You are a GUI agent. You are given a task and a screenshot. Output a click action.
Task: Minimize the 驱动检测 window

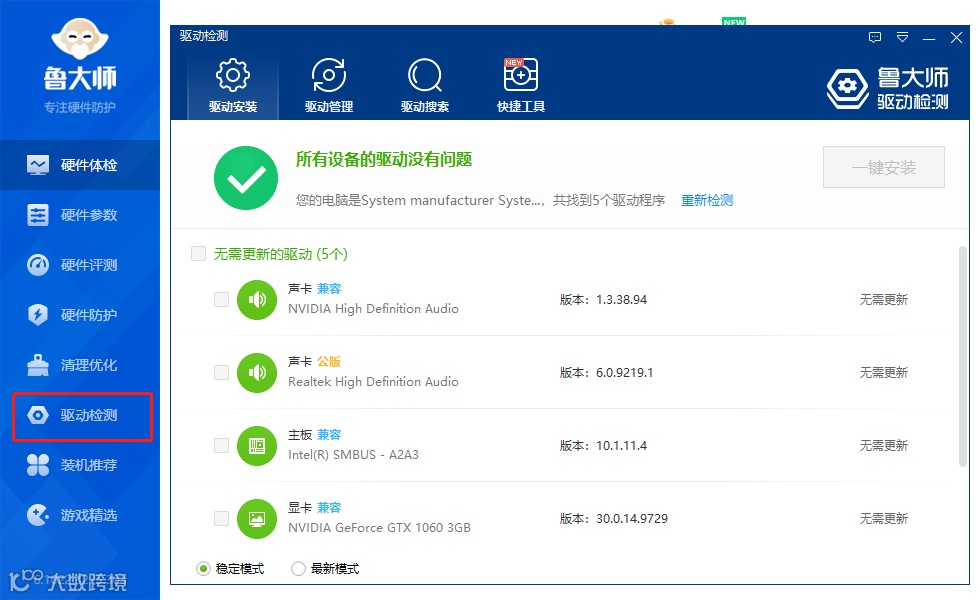tap(929, 38)
